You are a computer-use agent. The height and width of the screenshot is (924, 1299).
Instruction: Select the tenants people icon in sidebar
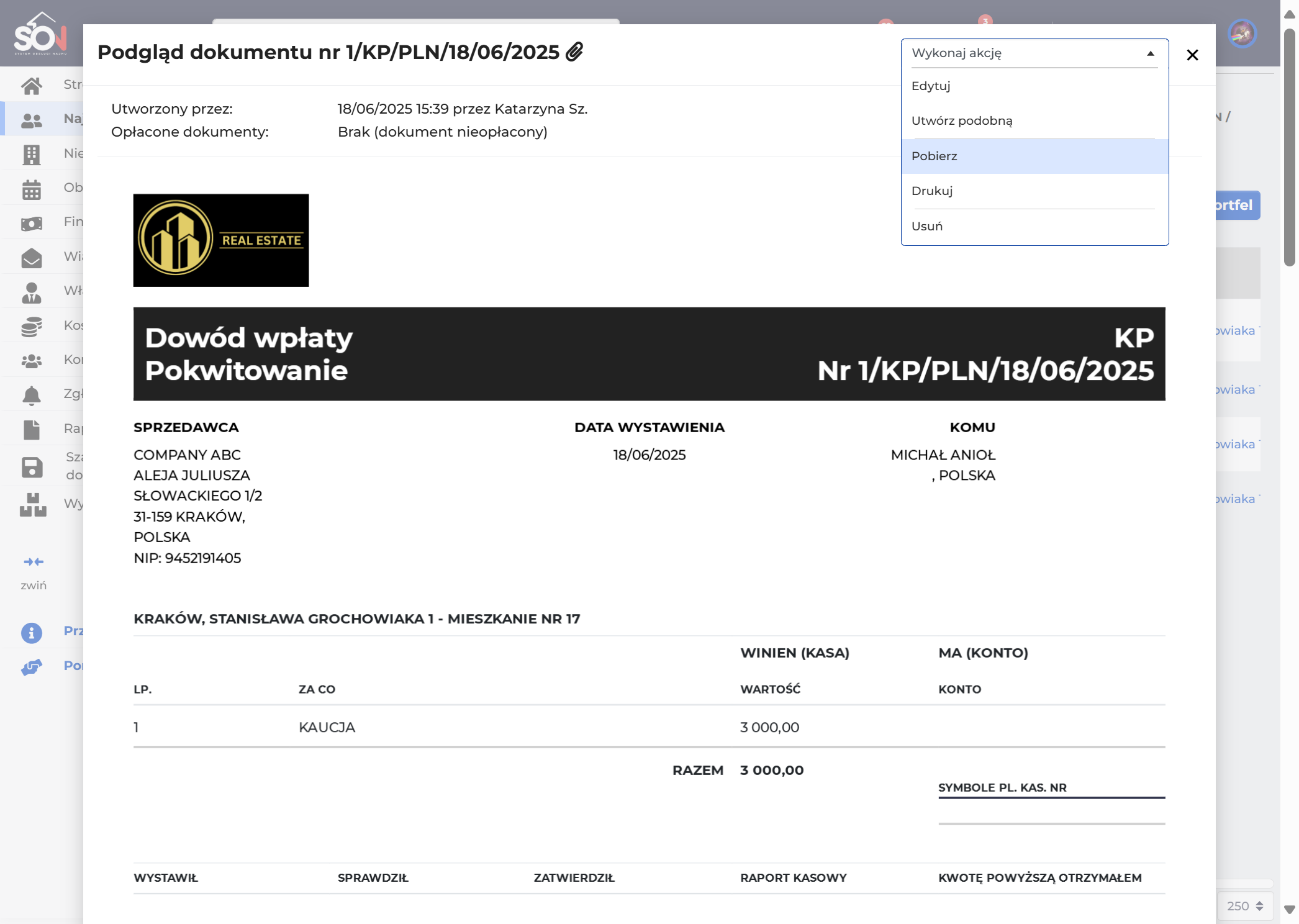[32, 119]
